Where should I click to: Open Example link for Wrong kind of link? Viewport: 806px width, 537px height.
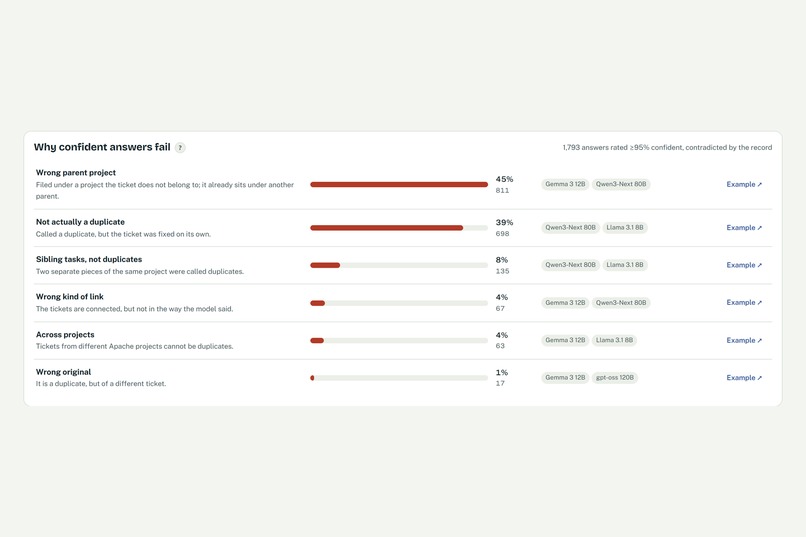(x=744, y=302)
